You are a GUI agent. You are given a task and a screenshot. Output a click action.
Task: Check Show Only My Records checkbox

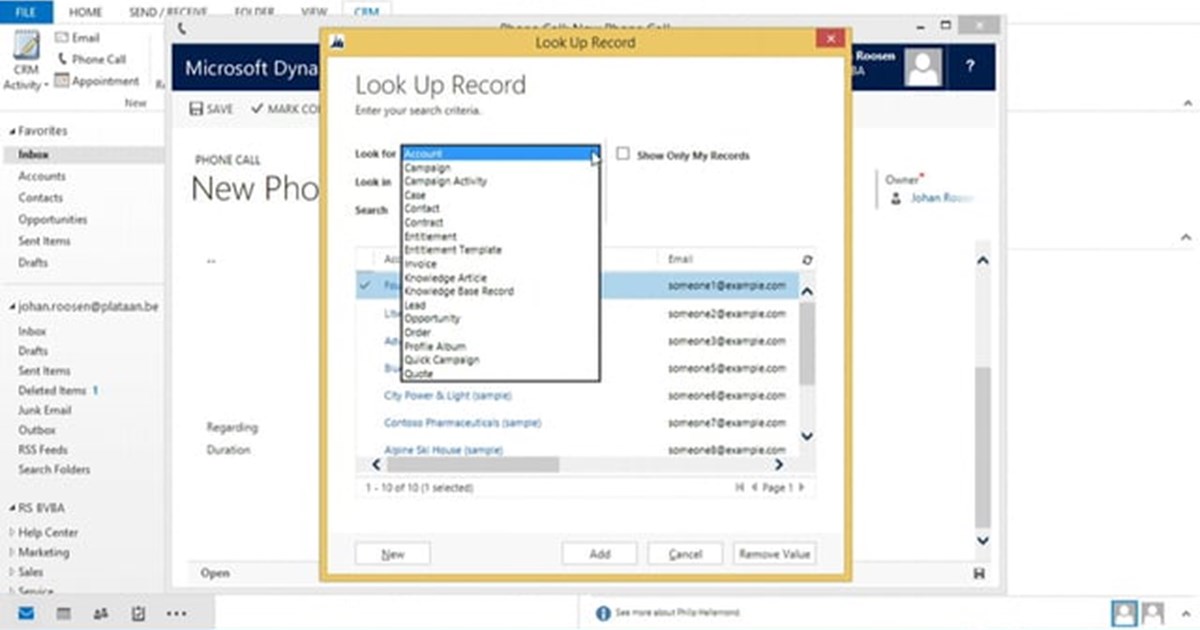623,155
